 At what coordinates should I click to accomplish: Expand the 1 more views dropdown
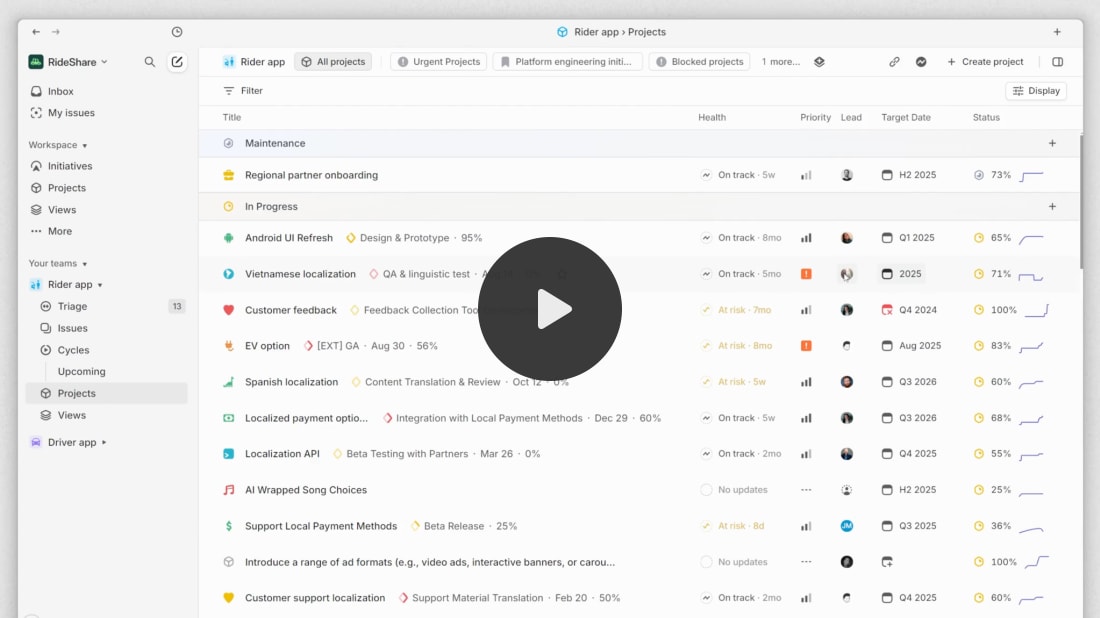781,62
